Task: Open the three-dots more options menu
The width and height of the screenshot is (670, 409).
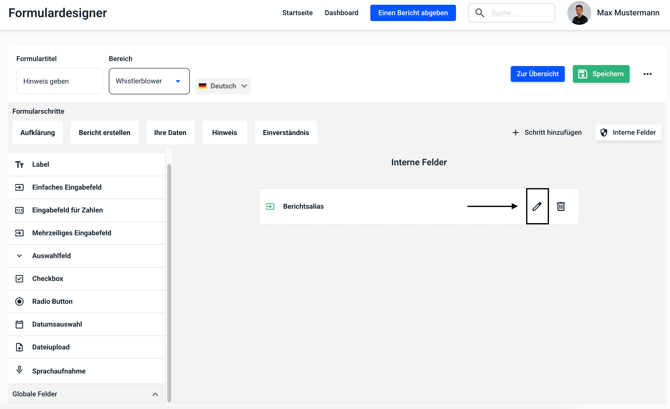Action: pyautogui.click(x=647, y=74)
